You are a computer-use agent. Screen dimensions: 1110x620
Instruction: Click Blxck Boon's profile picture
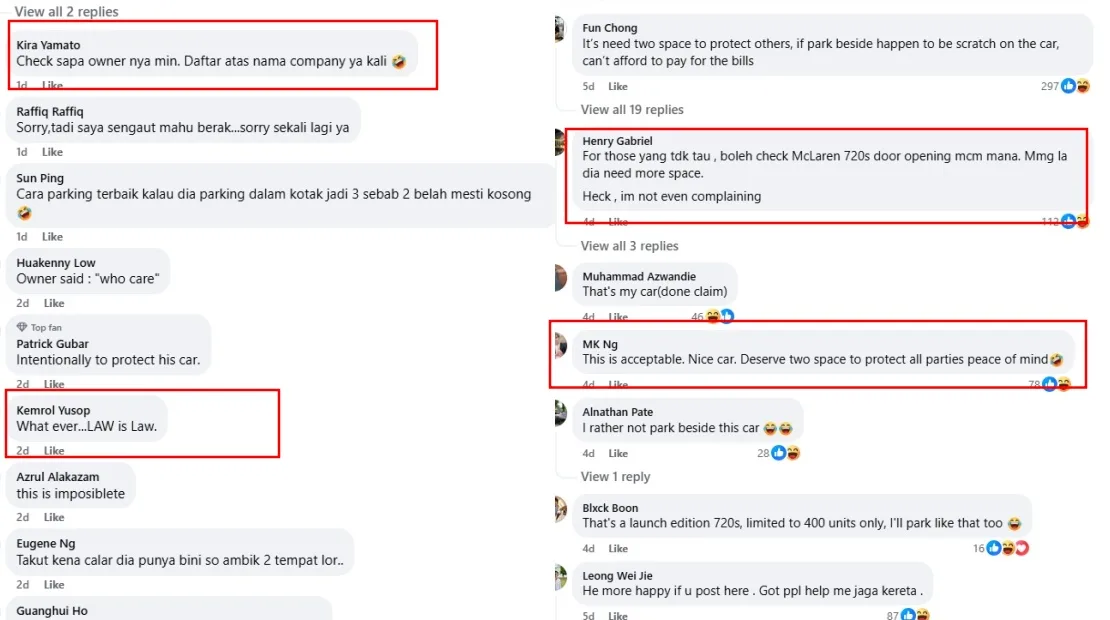[561, 510]
